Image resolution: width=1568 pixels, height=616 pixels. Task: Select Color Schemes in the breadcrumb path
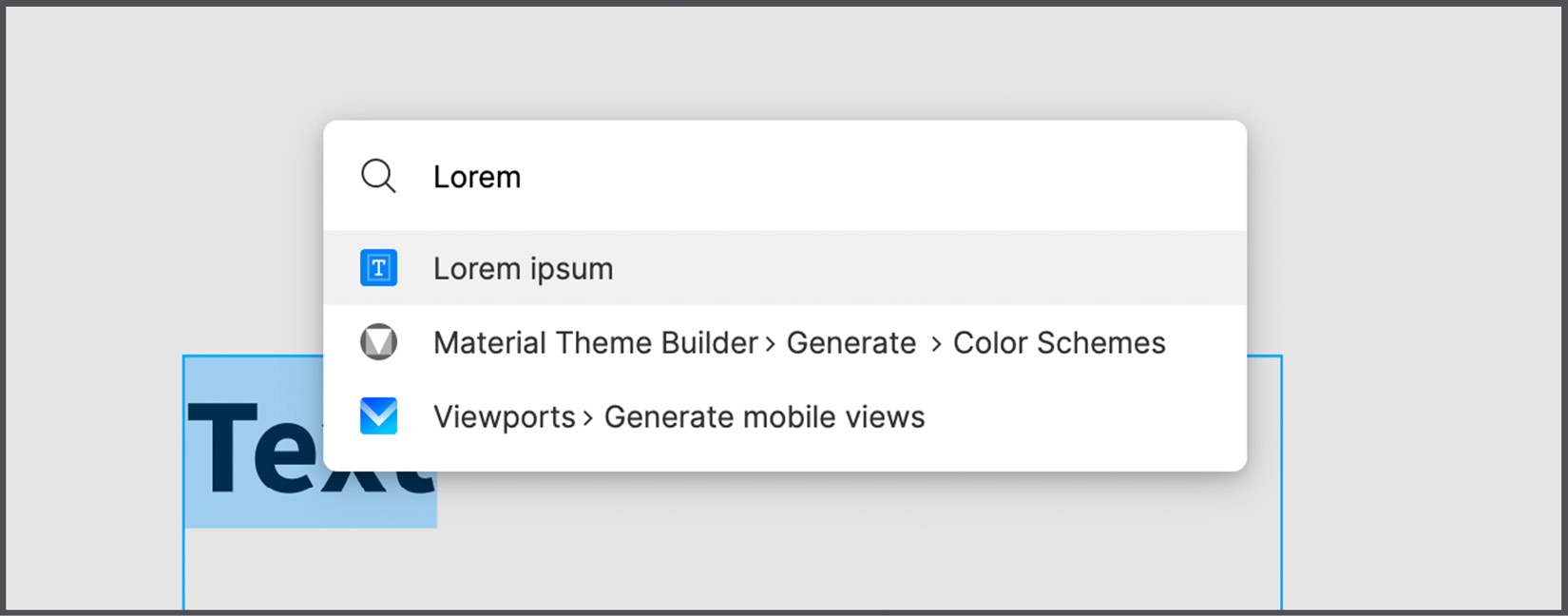[x=1059, y=342]
